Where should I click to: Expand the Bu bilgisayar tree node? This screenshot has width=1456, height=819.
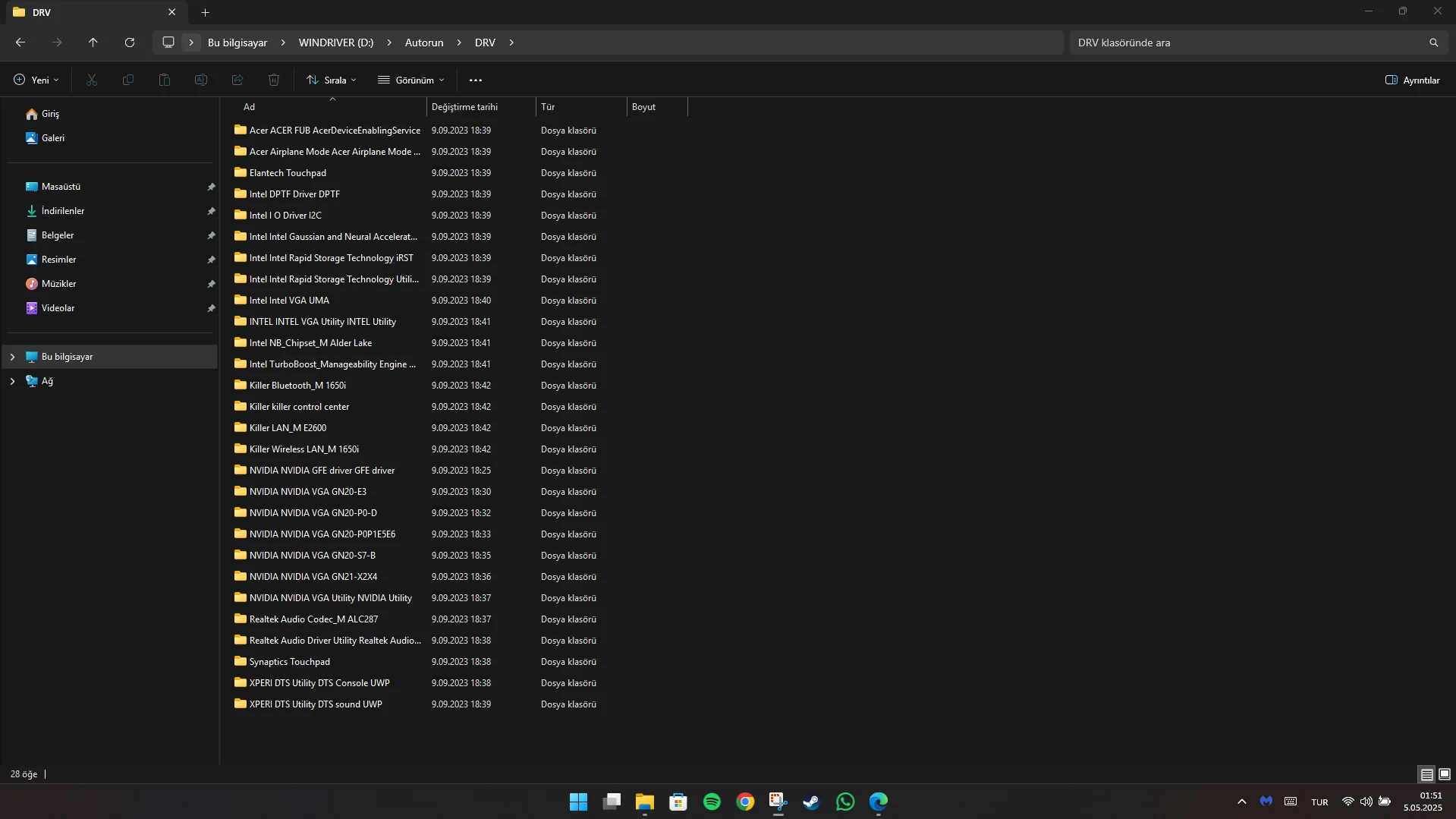pyautogui.click(x=12, y=357)
